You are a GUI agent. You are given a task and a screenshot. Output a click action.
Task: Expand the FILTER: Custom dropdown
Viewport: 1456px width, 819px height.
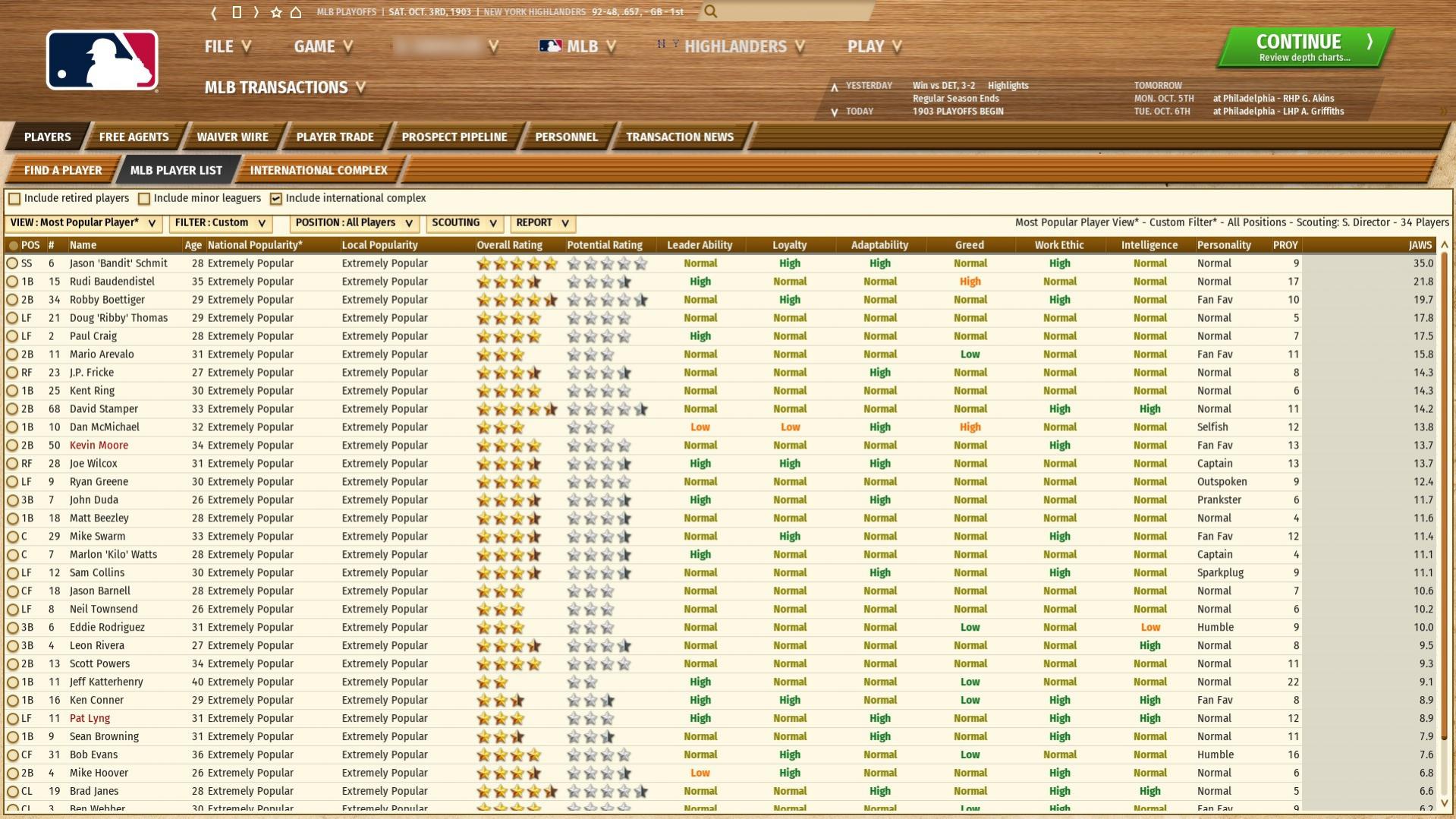220,223
